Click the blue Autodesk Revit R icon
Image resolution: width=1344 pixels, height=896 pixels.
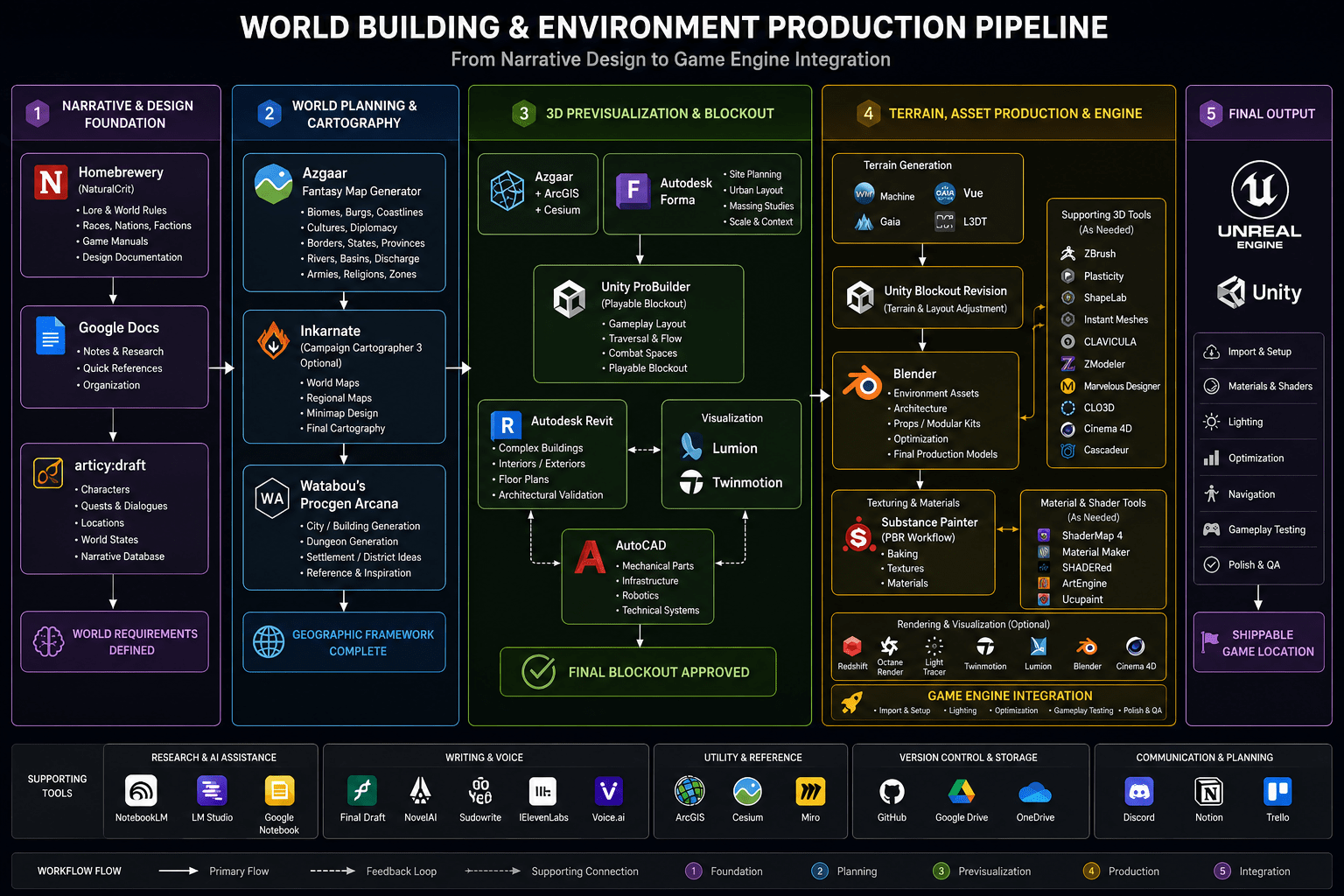point(506,425)
